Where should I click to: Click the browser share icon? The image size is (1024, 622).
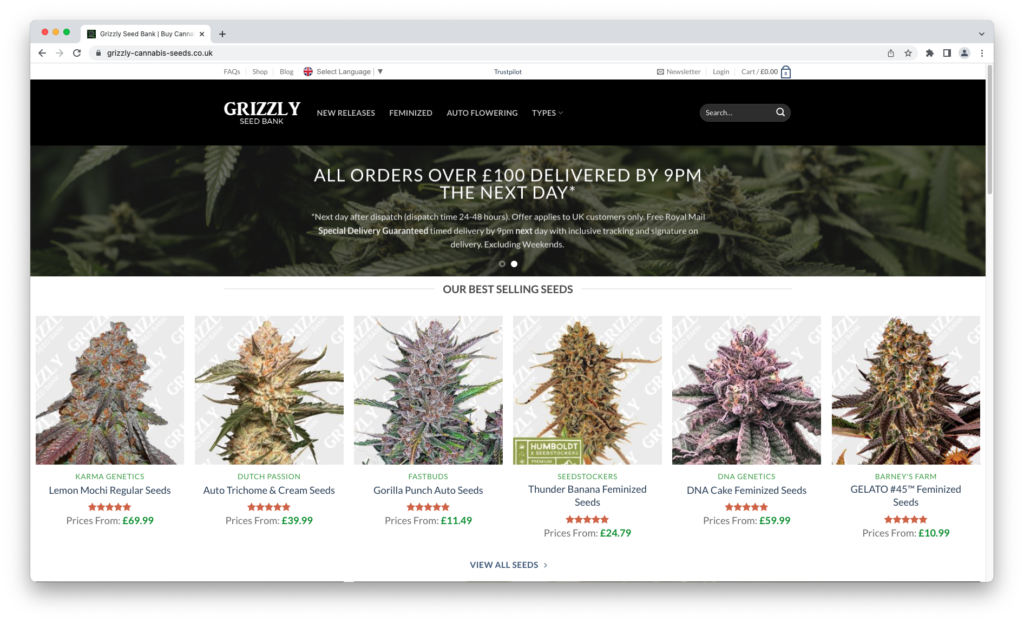point(891,53)
